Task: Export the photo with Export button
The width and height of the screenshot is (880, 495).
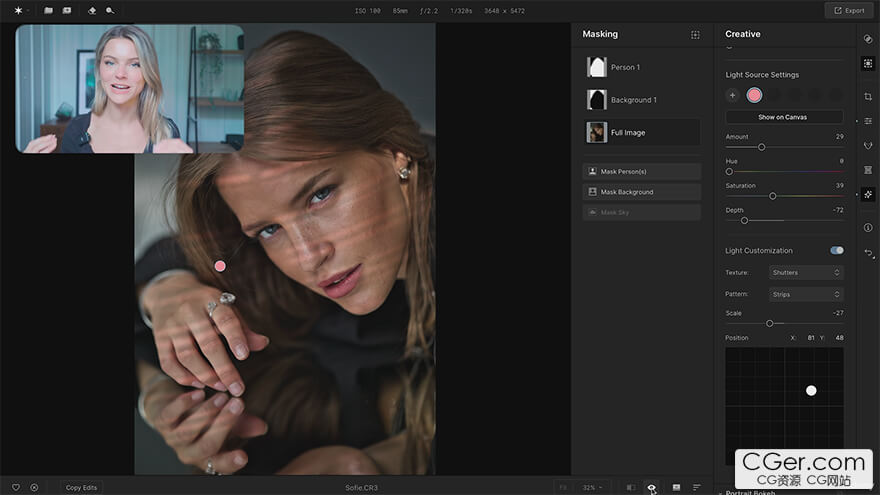Action: tap(849, 11)
